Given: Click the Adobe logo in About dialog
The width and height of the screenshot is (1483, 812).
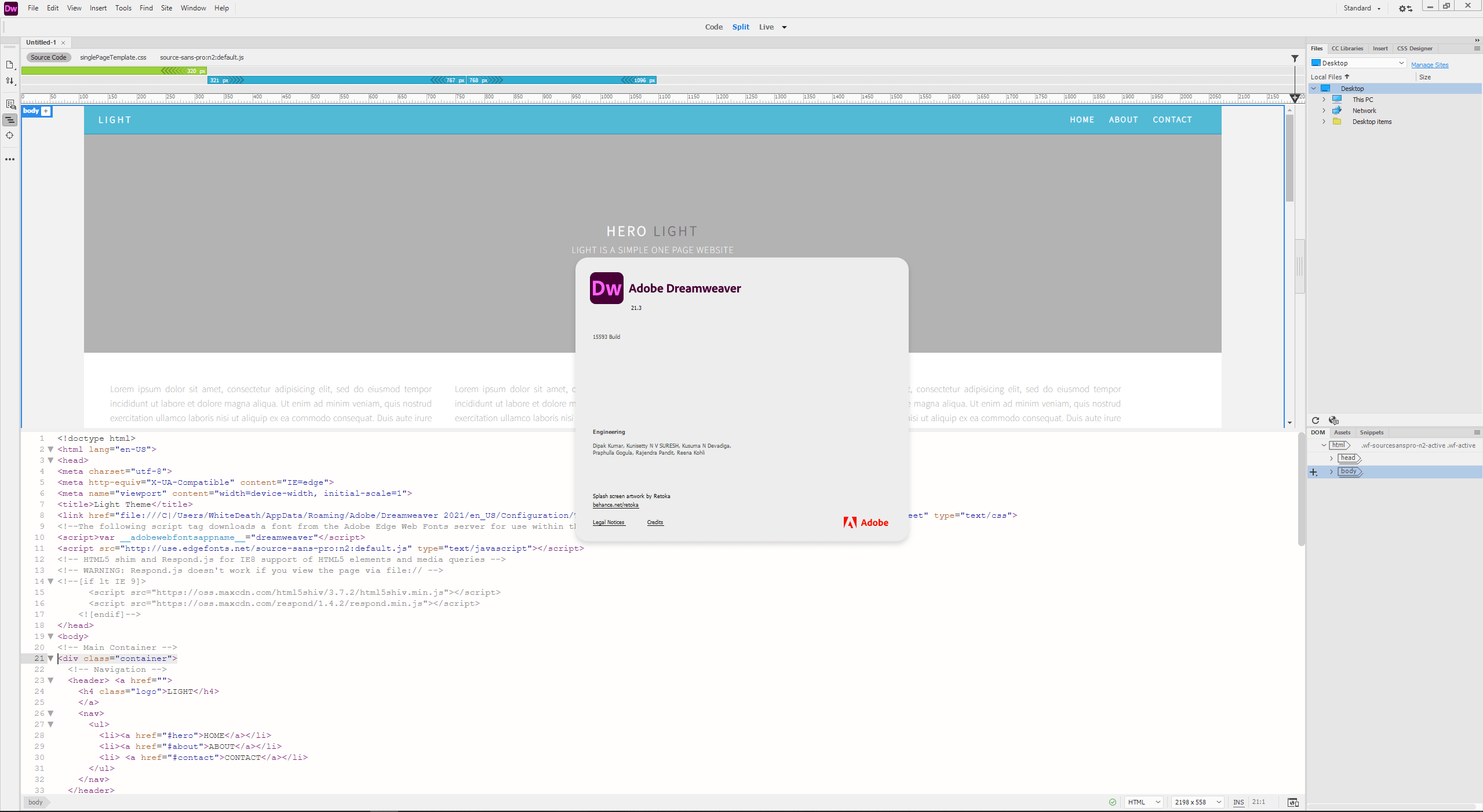Looking at the screenshot, I should (x=866, y=522).
